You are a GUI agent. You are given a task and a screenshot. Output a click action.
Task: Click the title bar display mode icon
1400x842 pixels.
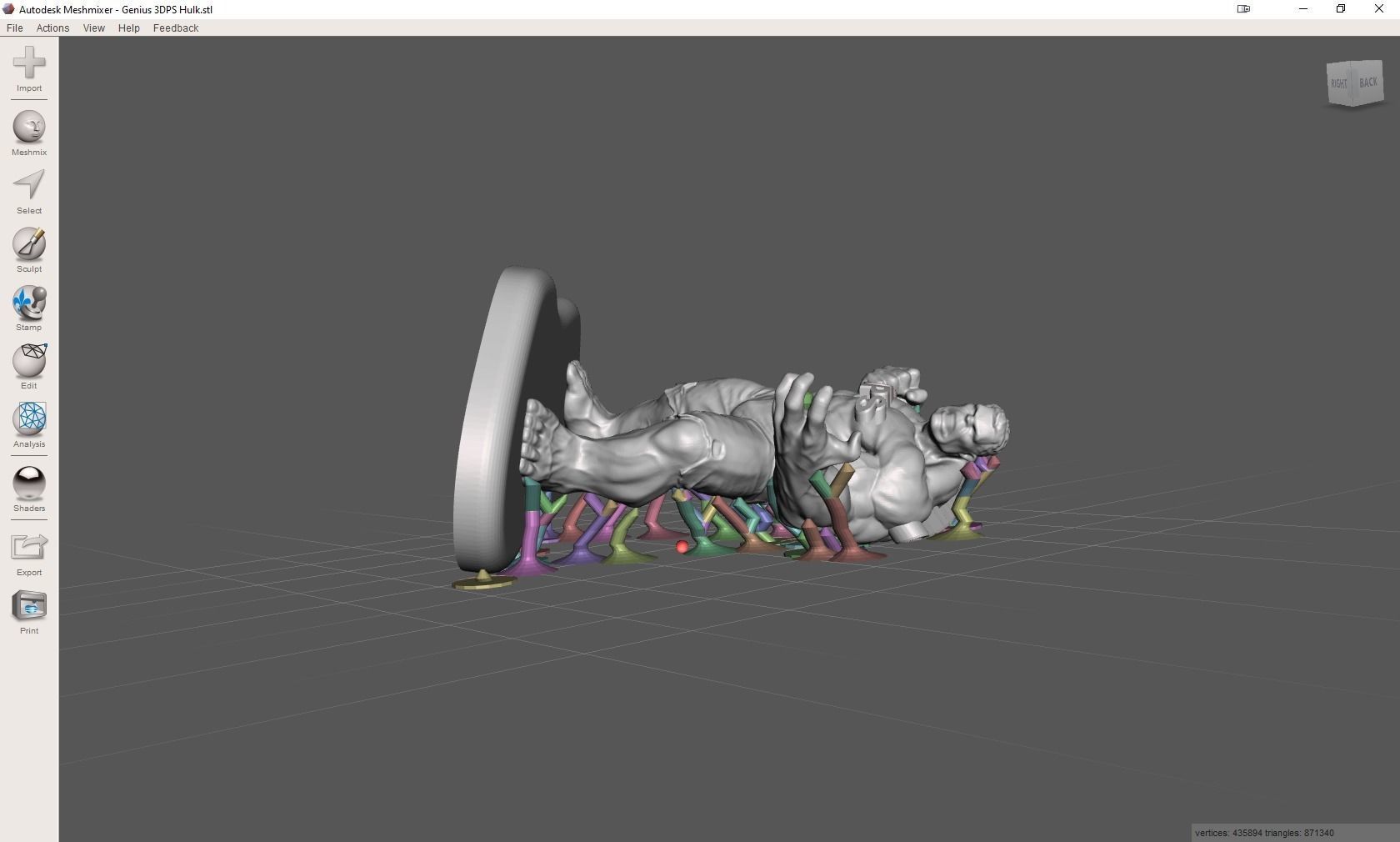click(1243, 9)
